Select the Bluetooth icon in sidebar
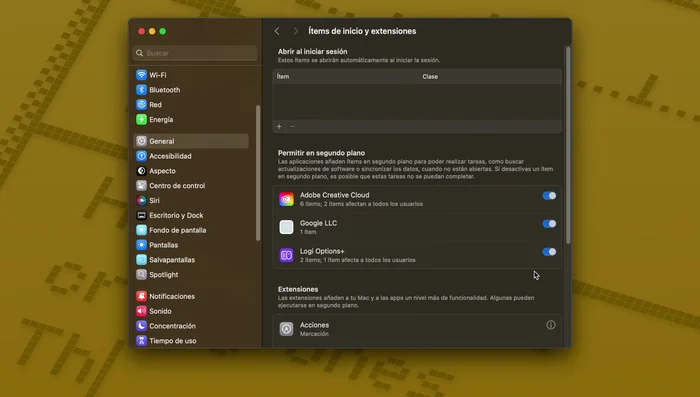 142,90
